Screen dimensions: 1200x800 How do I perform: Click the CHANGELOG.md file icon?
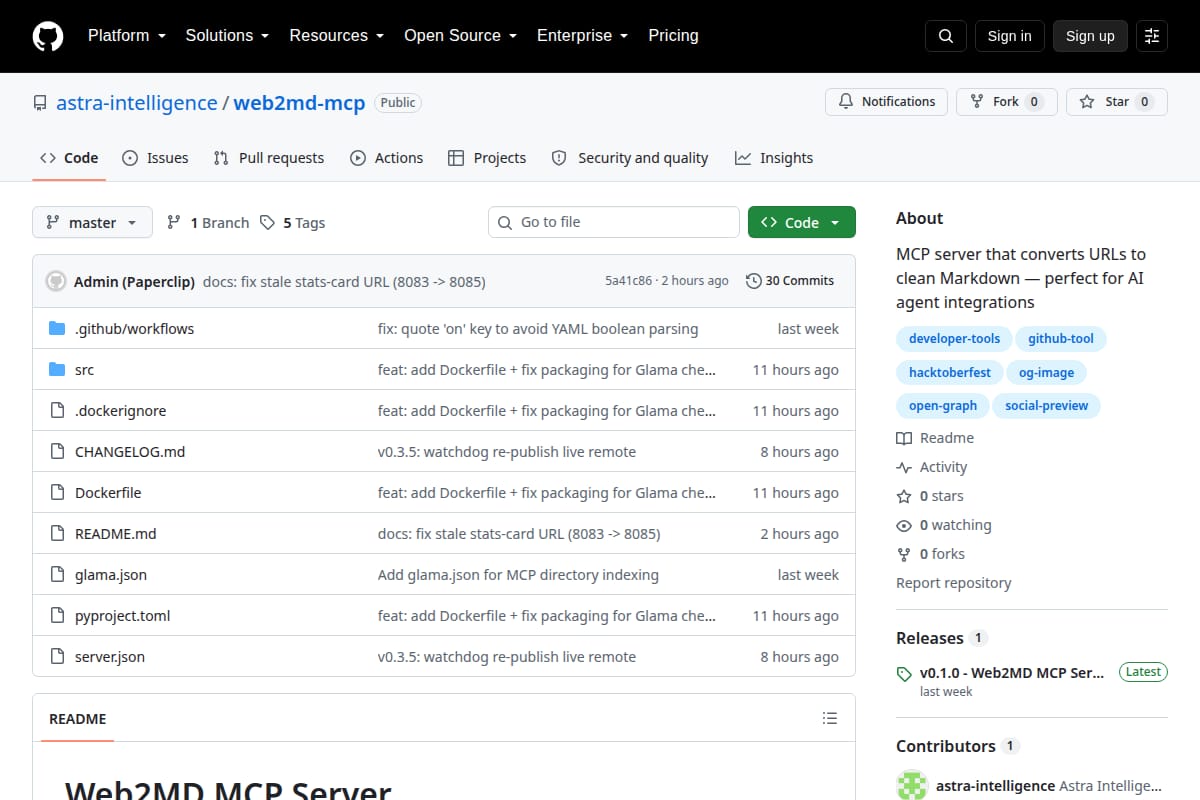click(x=57, y=452)
